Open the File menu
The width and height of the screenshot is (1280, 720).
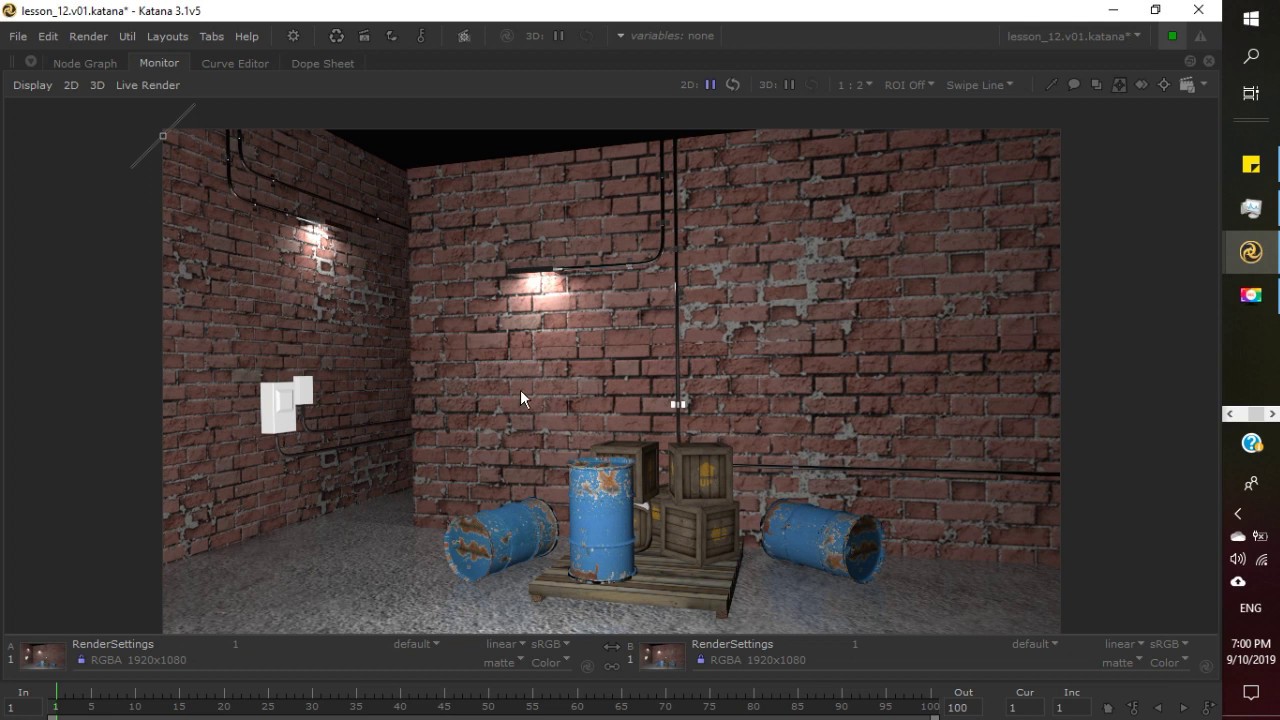18,36
